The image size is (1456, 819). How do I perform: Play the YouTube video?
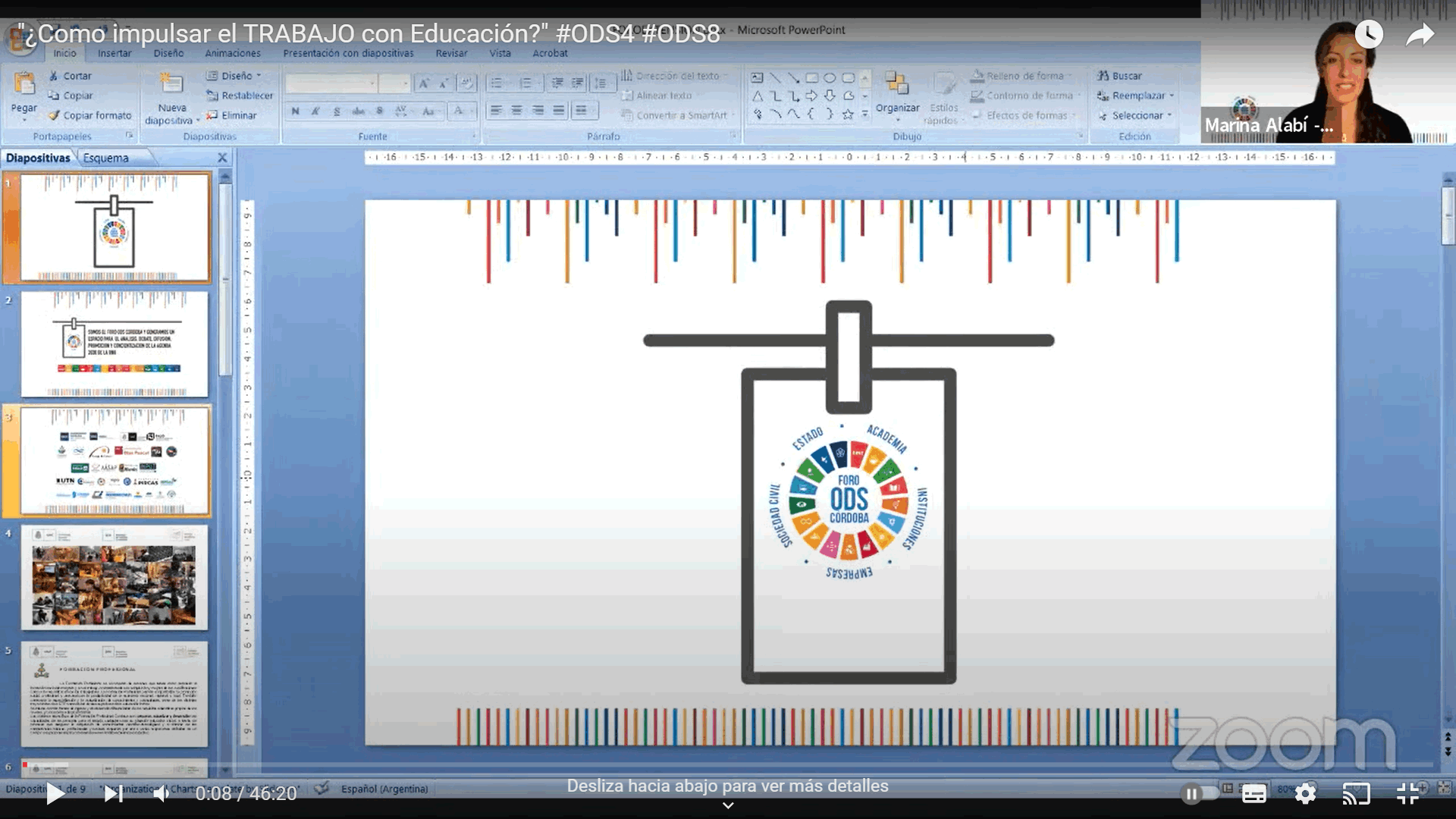(x=55, y=794)
